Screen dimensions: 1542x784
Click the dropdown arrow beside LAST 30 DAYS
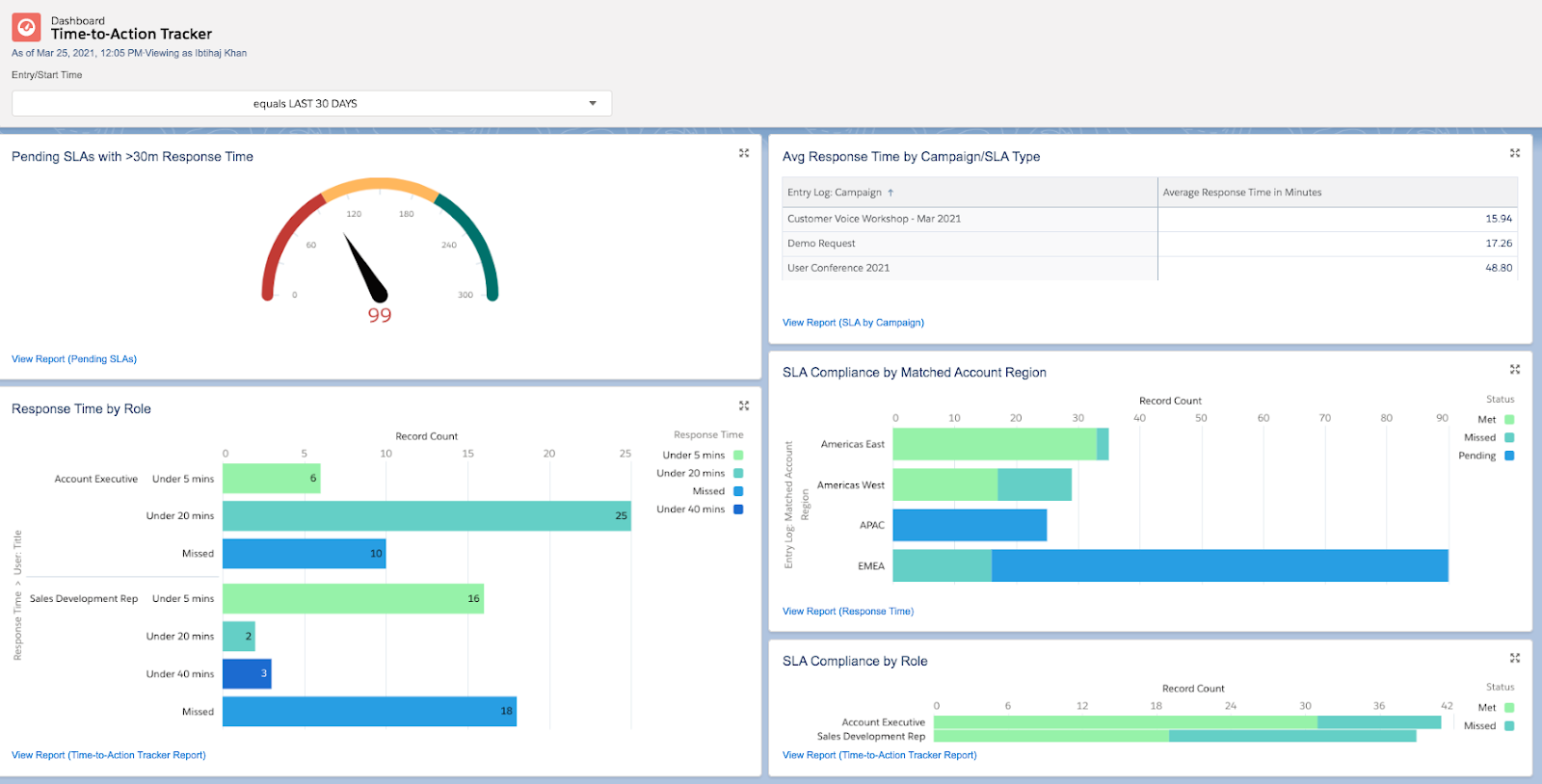593,103
